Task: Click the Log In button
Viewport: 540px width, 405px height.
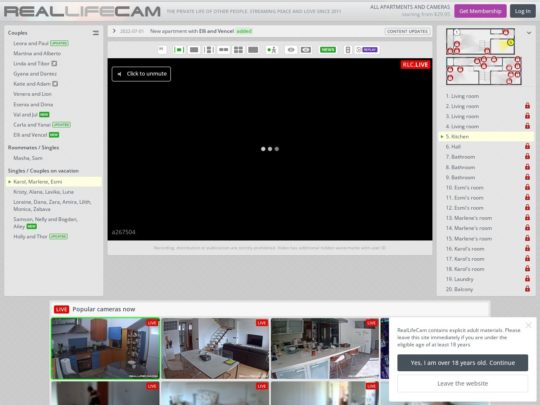Action: (x=522, y=11)
